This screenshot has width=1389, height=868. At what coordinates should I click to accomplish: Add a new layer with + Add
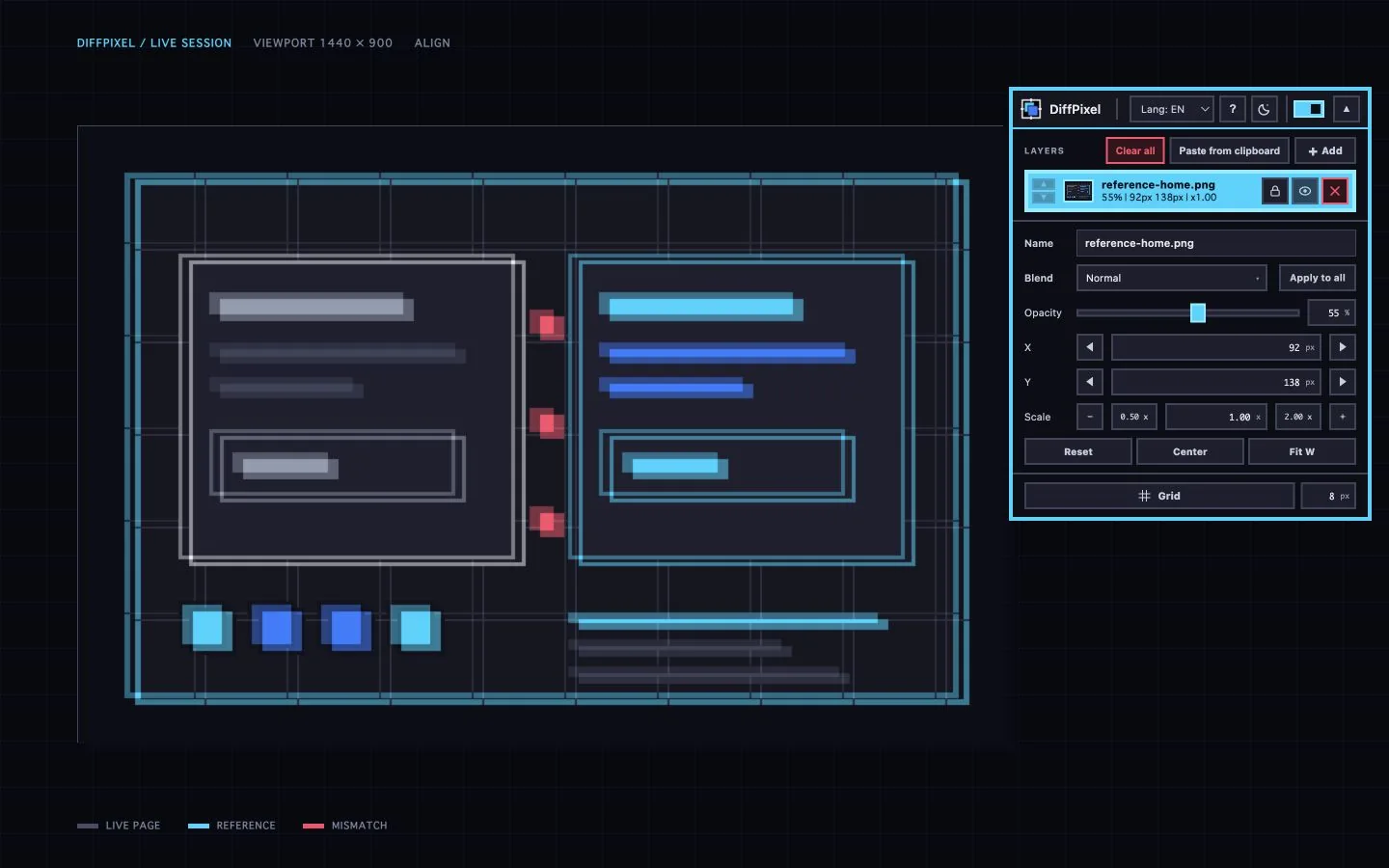pyautogui.click(x=1325, y=150)
